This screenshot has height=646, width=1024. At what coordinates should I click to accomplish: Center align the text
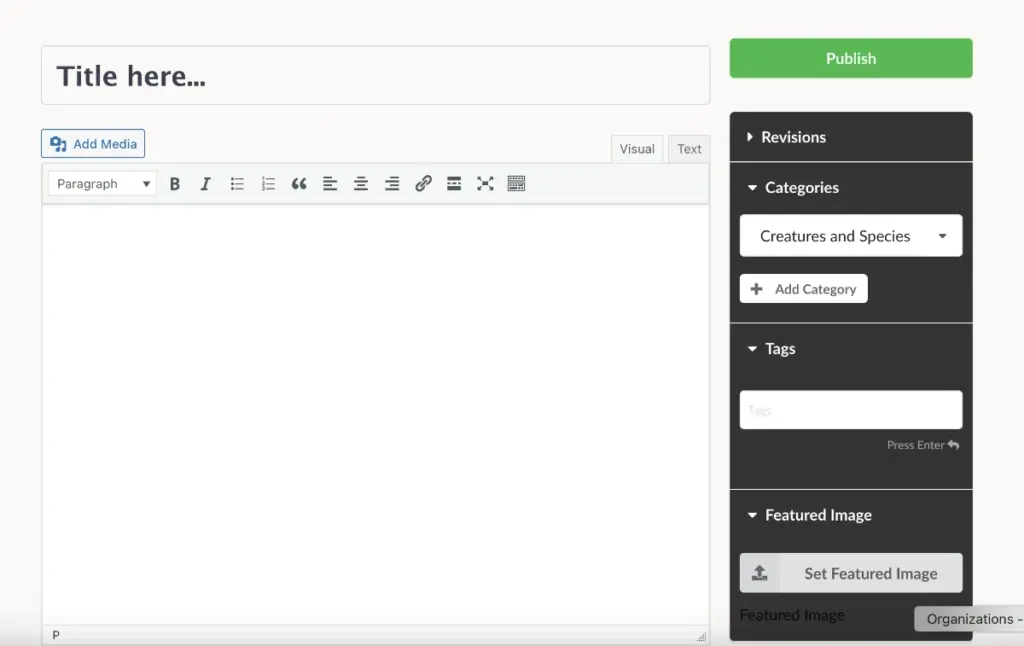360,184
